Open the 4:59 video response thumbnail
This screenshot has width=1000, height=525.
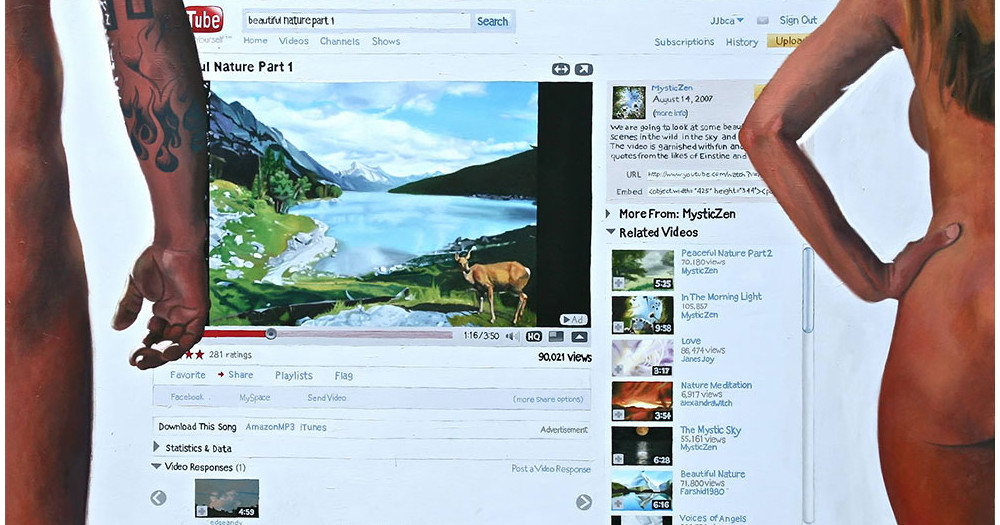pos(227,498)
